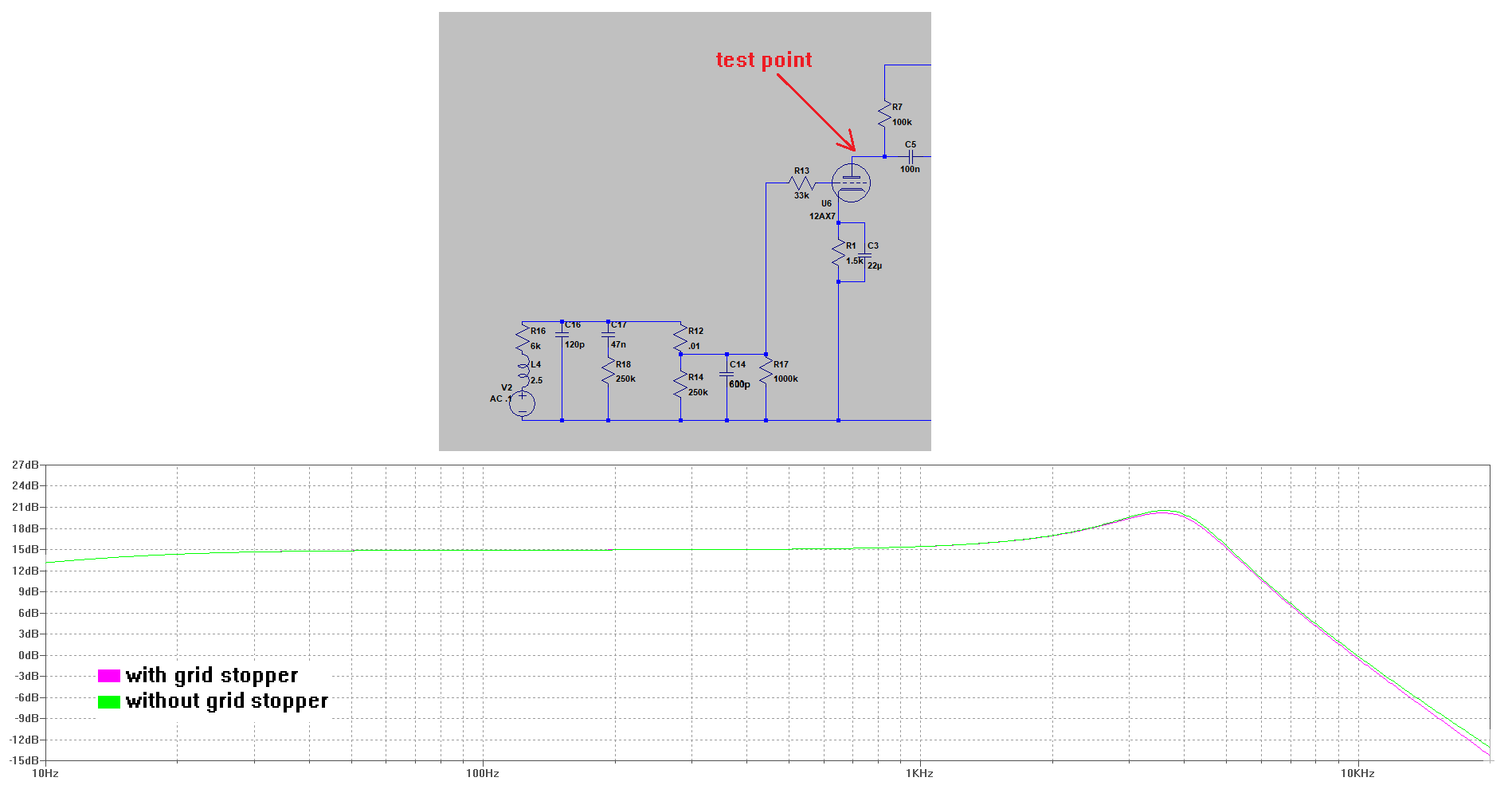Select the L4 inductor symbol
Screen dimensions: 1512x797
coord(523,371)
